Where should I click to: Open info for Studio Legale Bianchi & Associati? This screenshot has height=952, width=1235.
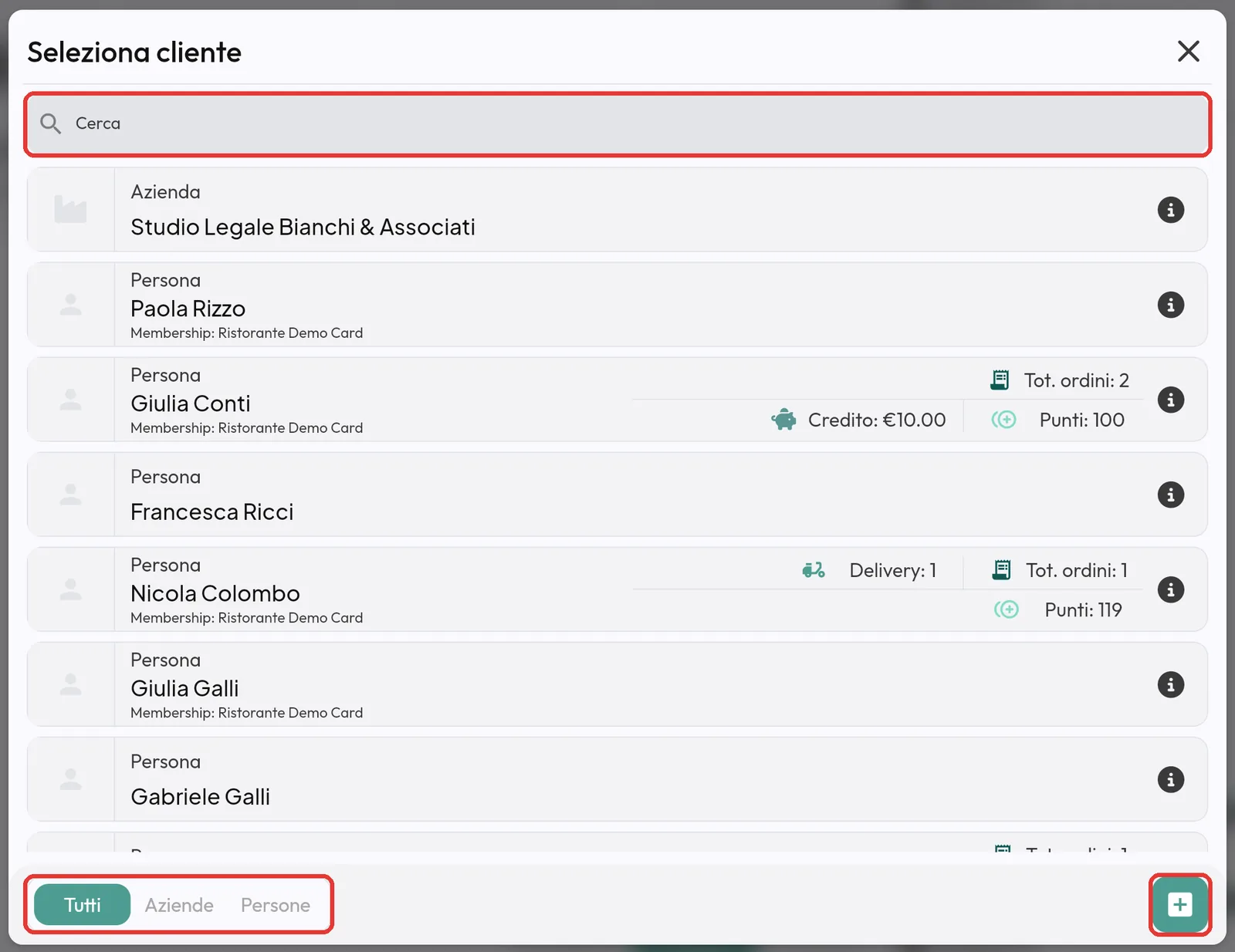click(x=1170, y=210)
